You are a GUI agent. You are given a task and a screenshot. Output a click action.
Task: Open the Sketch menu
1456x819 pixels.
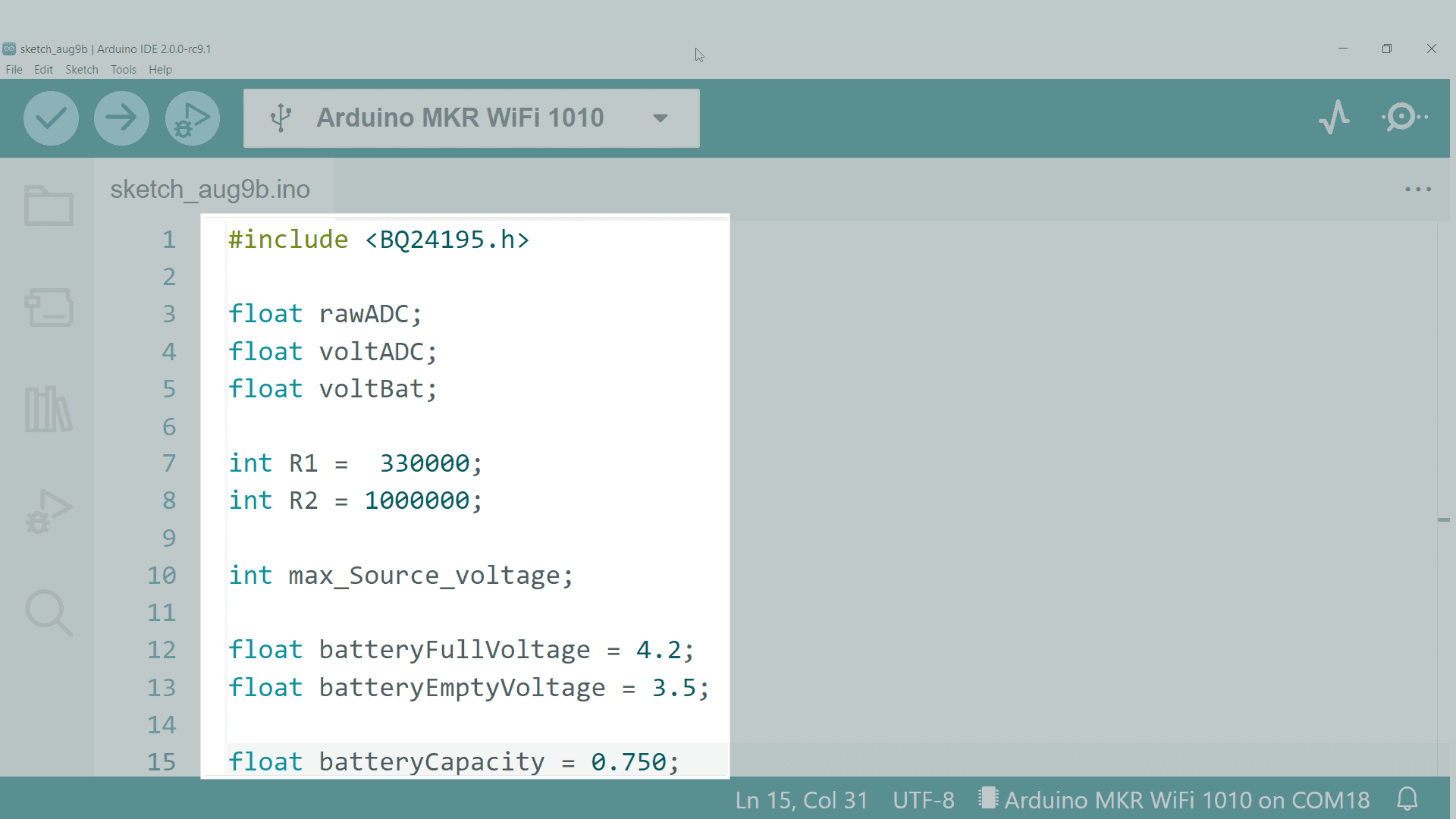pyautogui.click(x=81, y=70)
